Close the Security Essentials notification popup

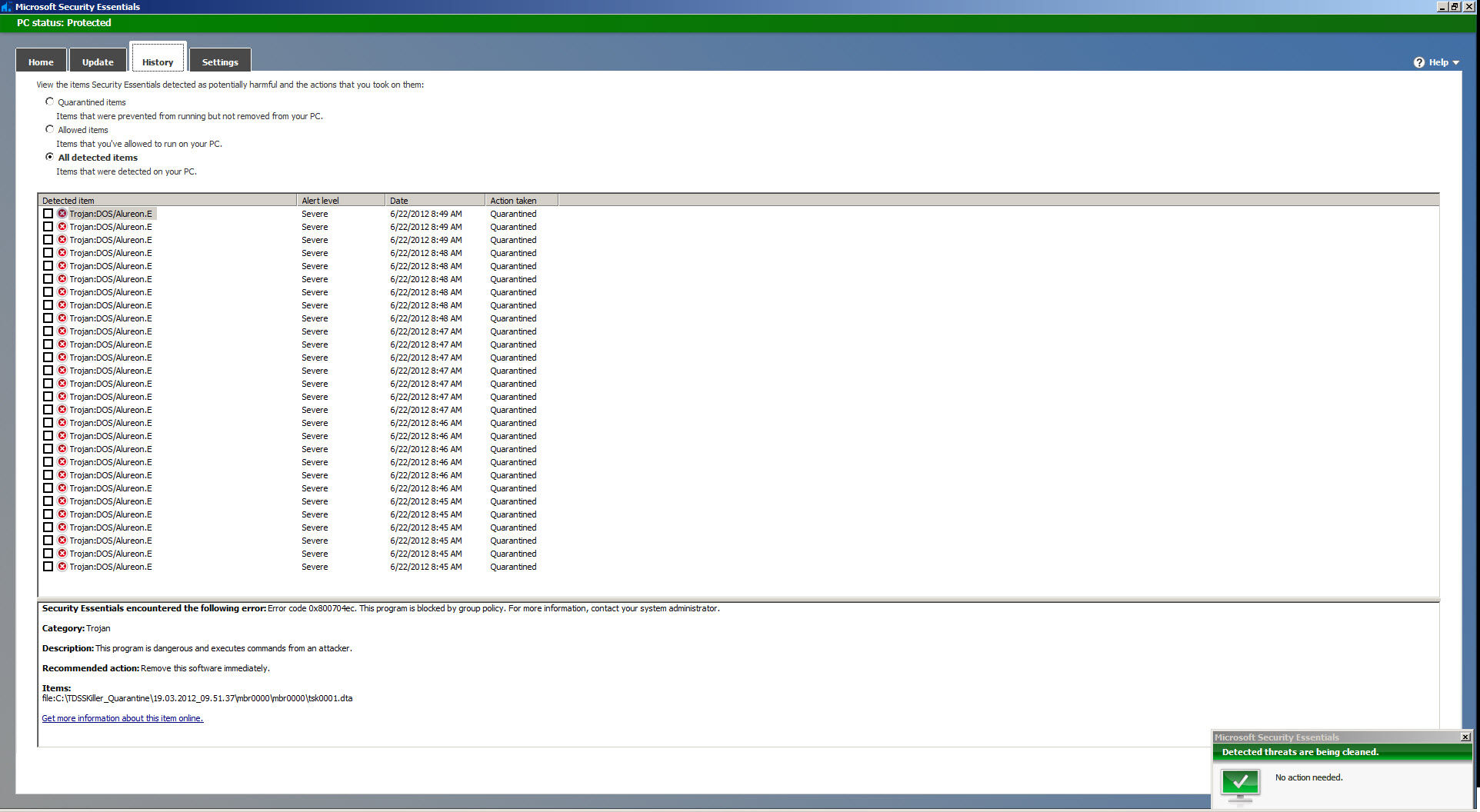pos(1465,737)
